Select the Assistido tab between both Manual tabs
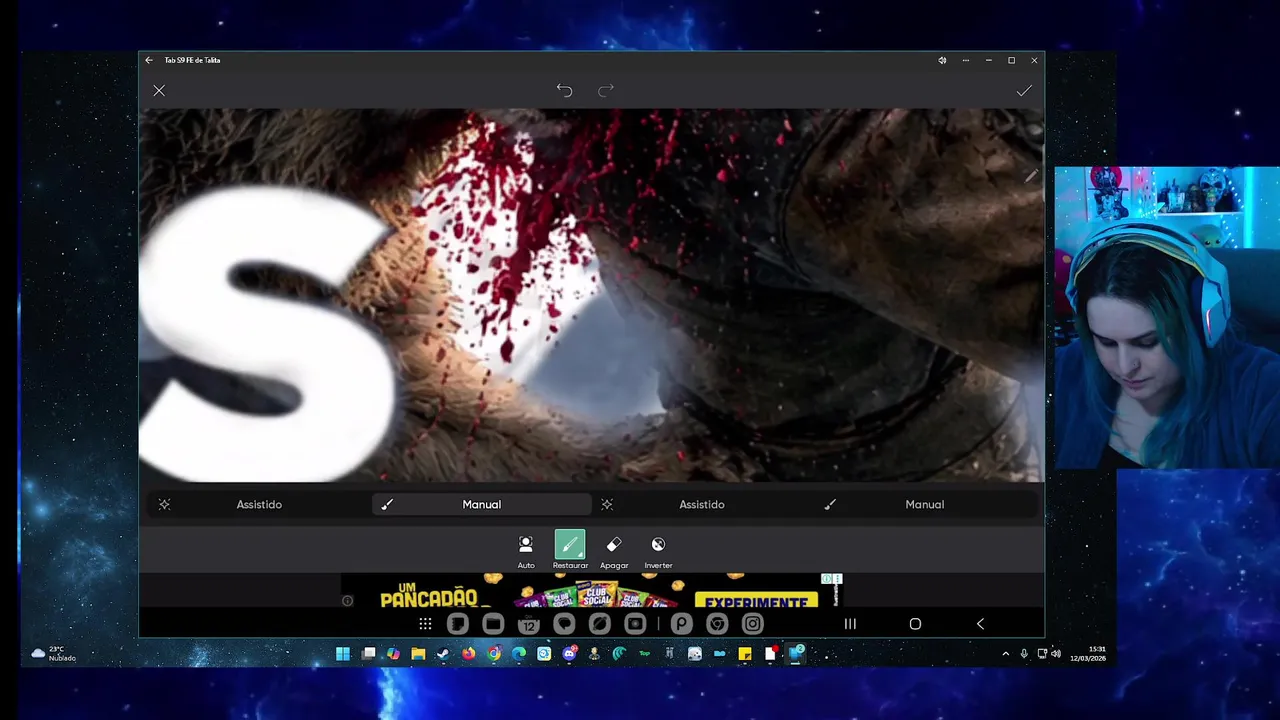 (x=702, y=505)
